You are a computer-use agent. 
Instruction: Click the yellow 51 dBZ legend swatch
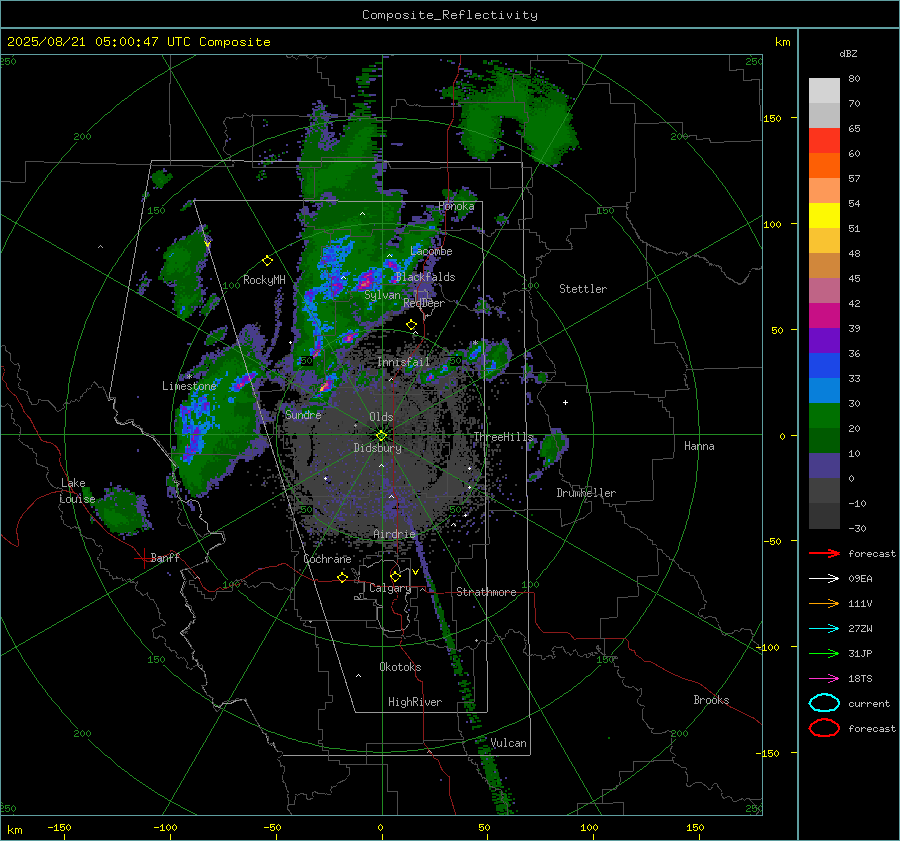[824, 215]
